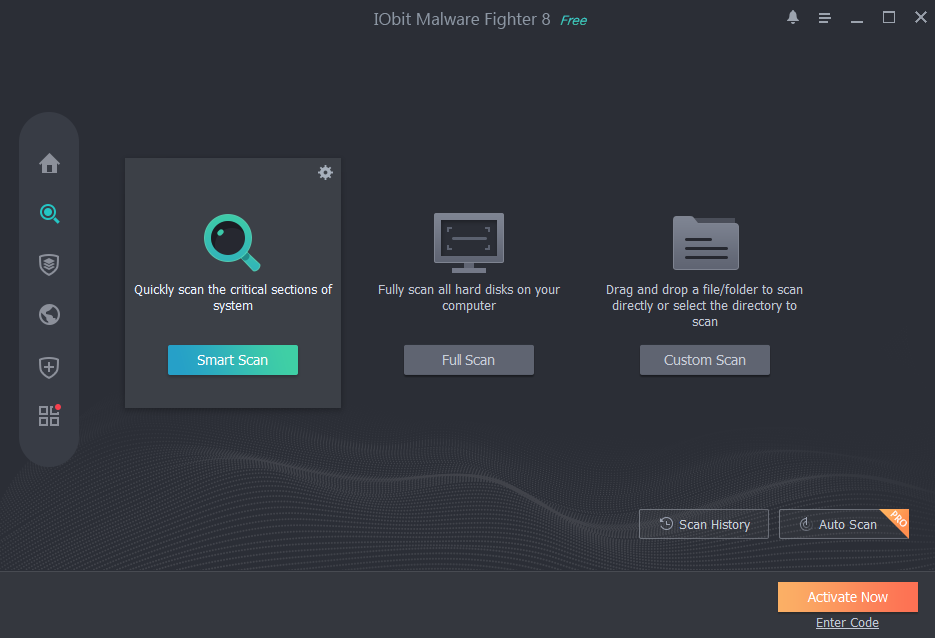
Task: Open the Protection shield section in sidebar
Action: tap(48, 264)
